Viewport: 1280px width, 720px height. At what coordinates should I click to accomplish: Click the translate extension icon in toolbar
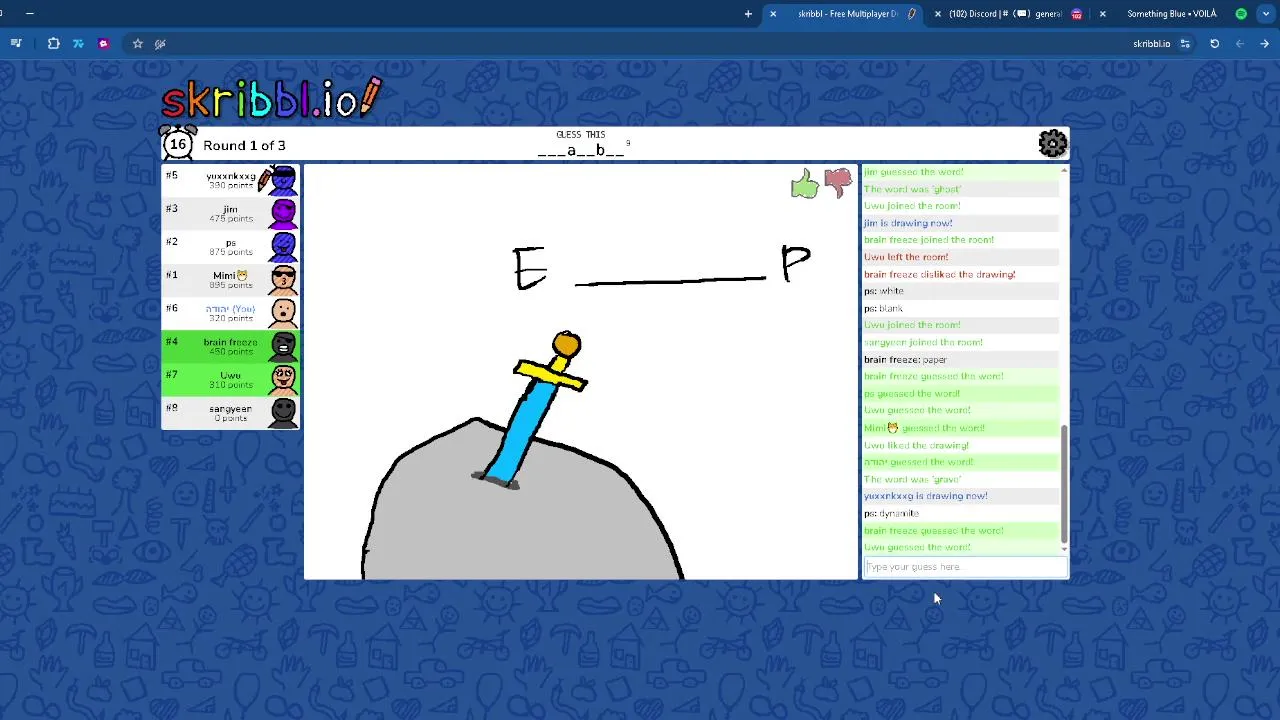pyautogui.click(x=78, y=44)
